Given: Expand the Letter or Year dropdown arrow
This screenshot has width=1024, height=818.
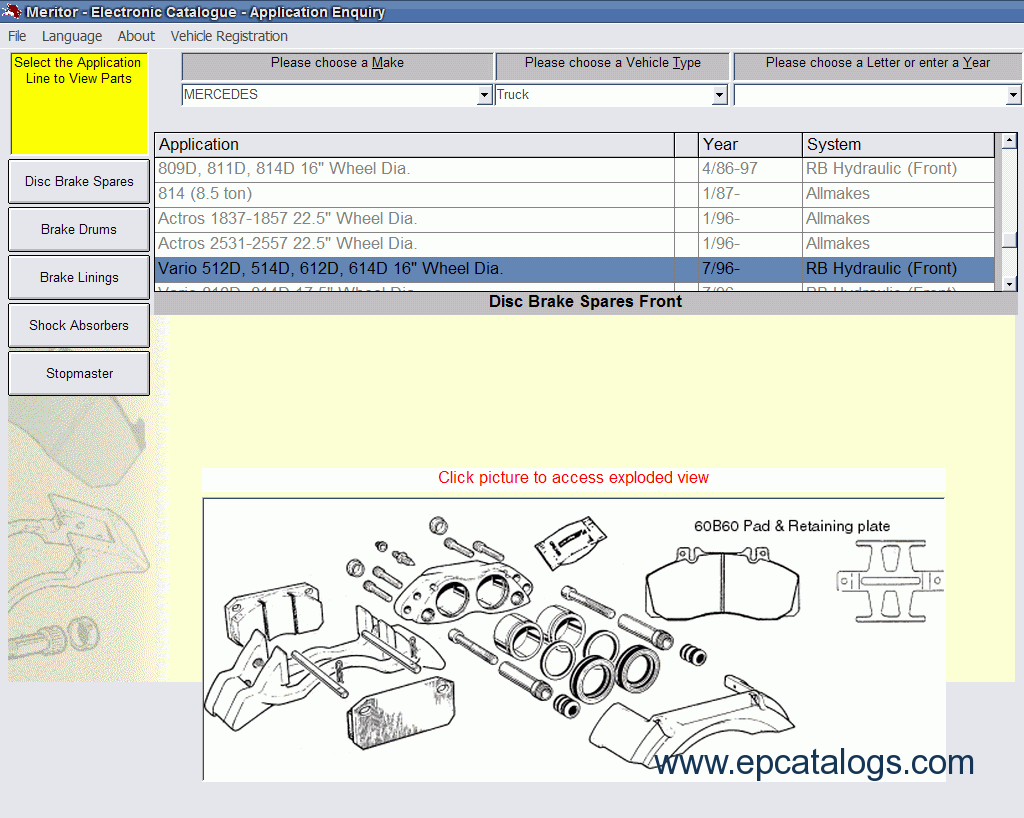Looking at the screenshot, I should pos(1013,95).
